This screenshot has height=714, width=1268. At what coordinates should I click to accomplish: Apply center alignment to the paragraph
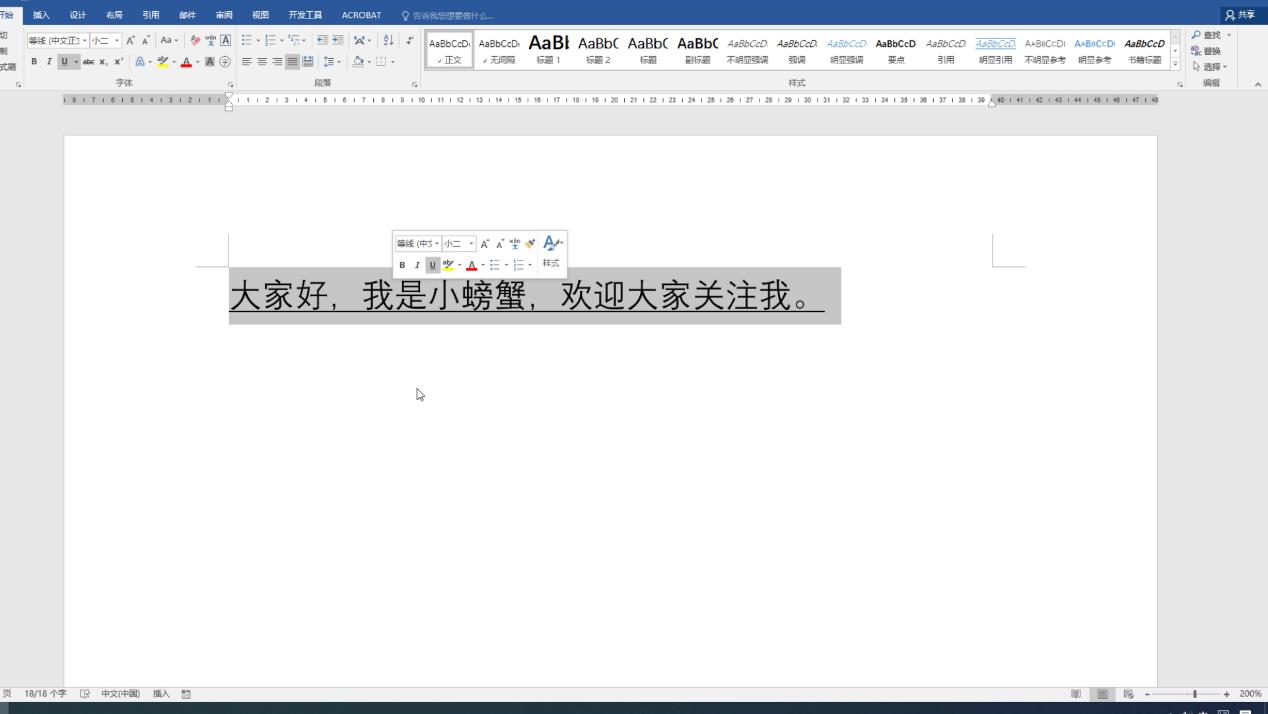262,61
